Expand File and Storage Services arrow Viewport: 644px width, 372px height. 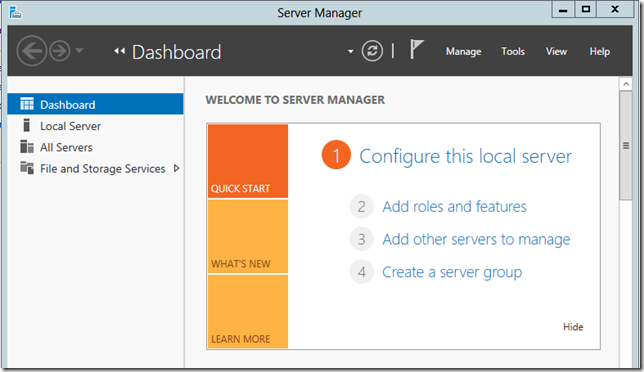[x=177, y=168]
